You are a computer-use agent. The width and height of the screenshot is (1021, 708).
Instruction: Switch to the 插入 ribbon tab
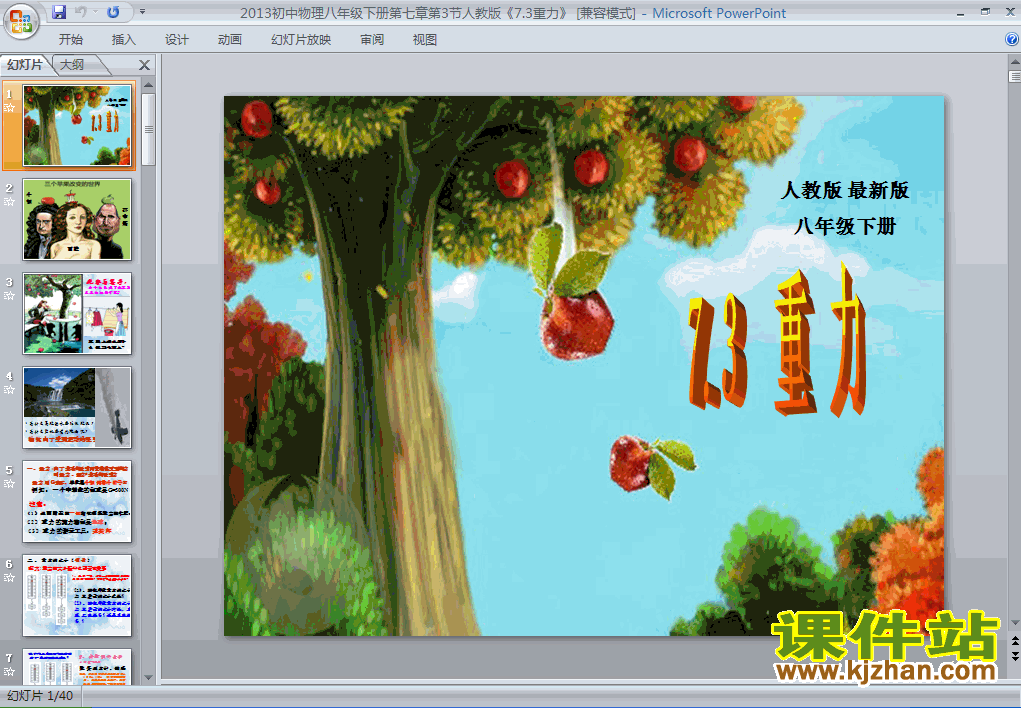point(124,40)
